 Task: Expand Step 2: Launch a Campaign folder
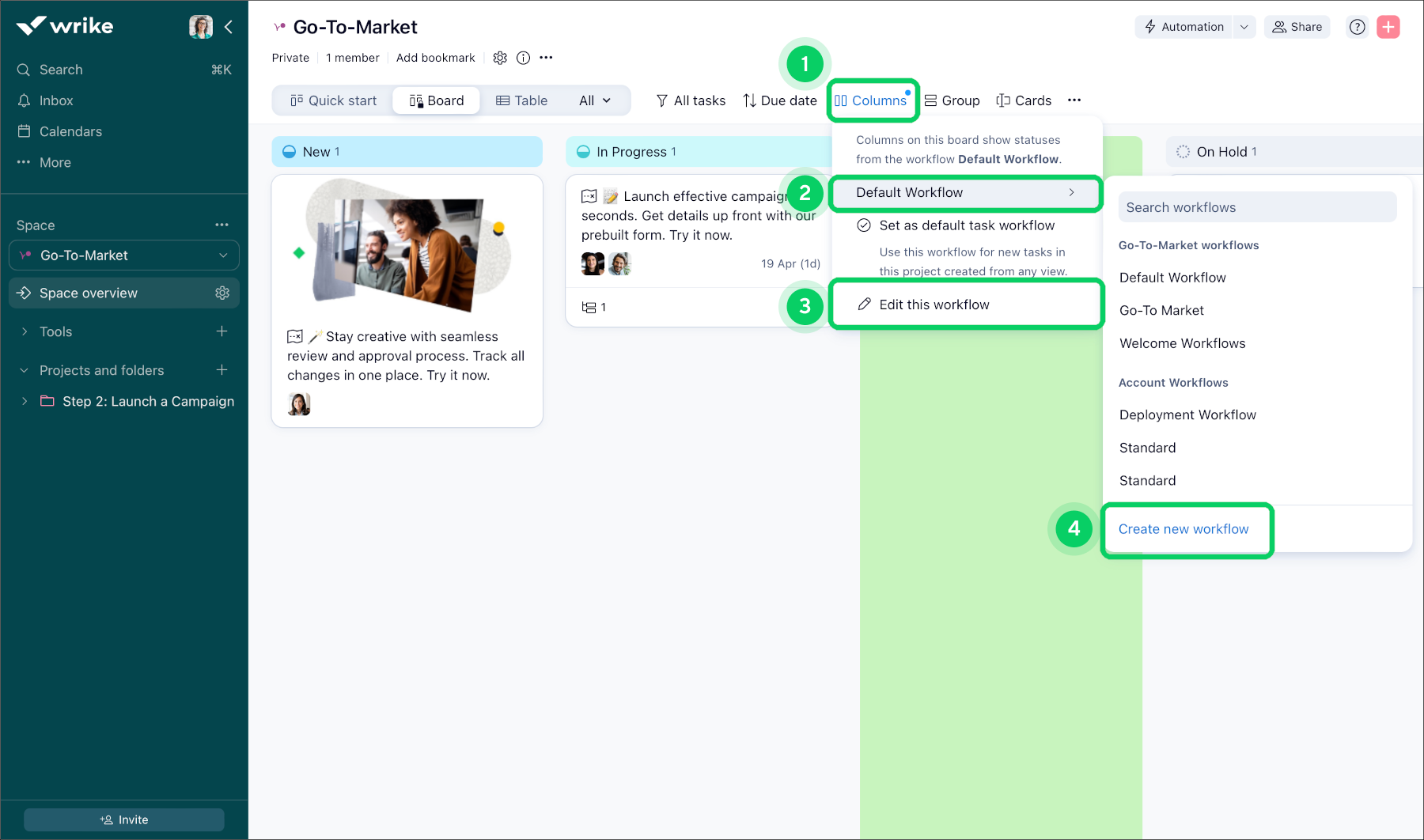pos(25,401)
